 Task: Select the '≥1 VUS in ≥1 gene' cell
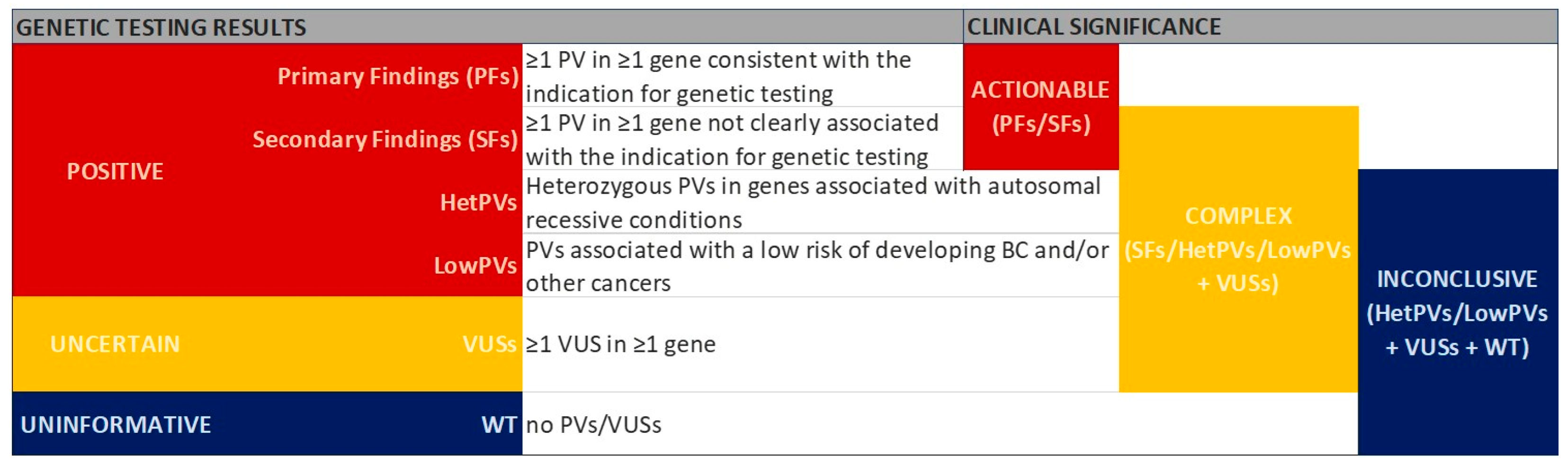[620, 344]
